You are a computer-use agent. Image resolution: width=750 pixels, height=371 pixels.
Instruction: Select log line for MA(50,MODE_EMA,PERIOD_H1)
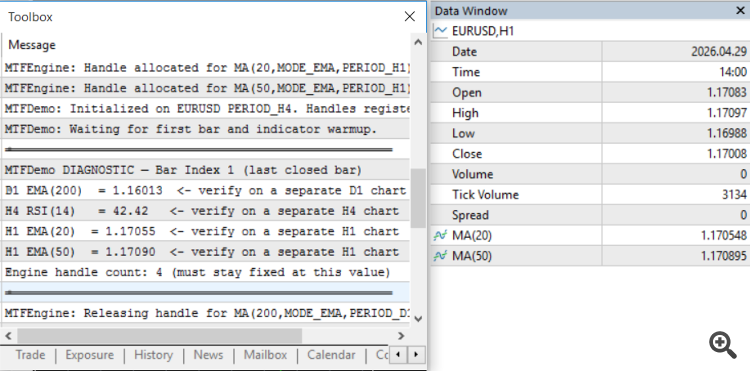(x=206, y=88)
